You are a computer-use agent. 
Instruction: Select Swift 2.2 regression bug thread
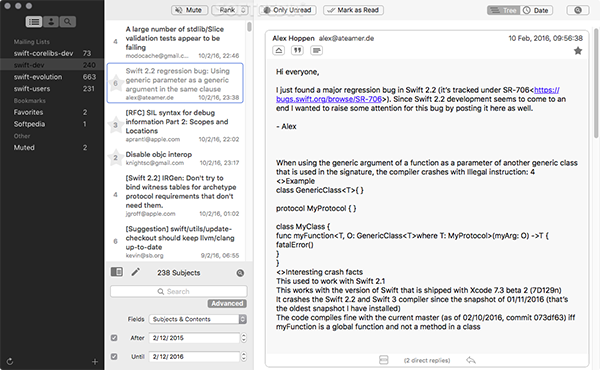pyautogui.click(x=175, y=83)
